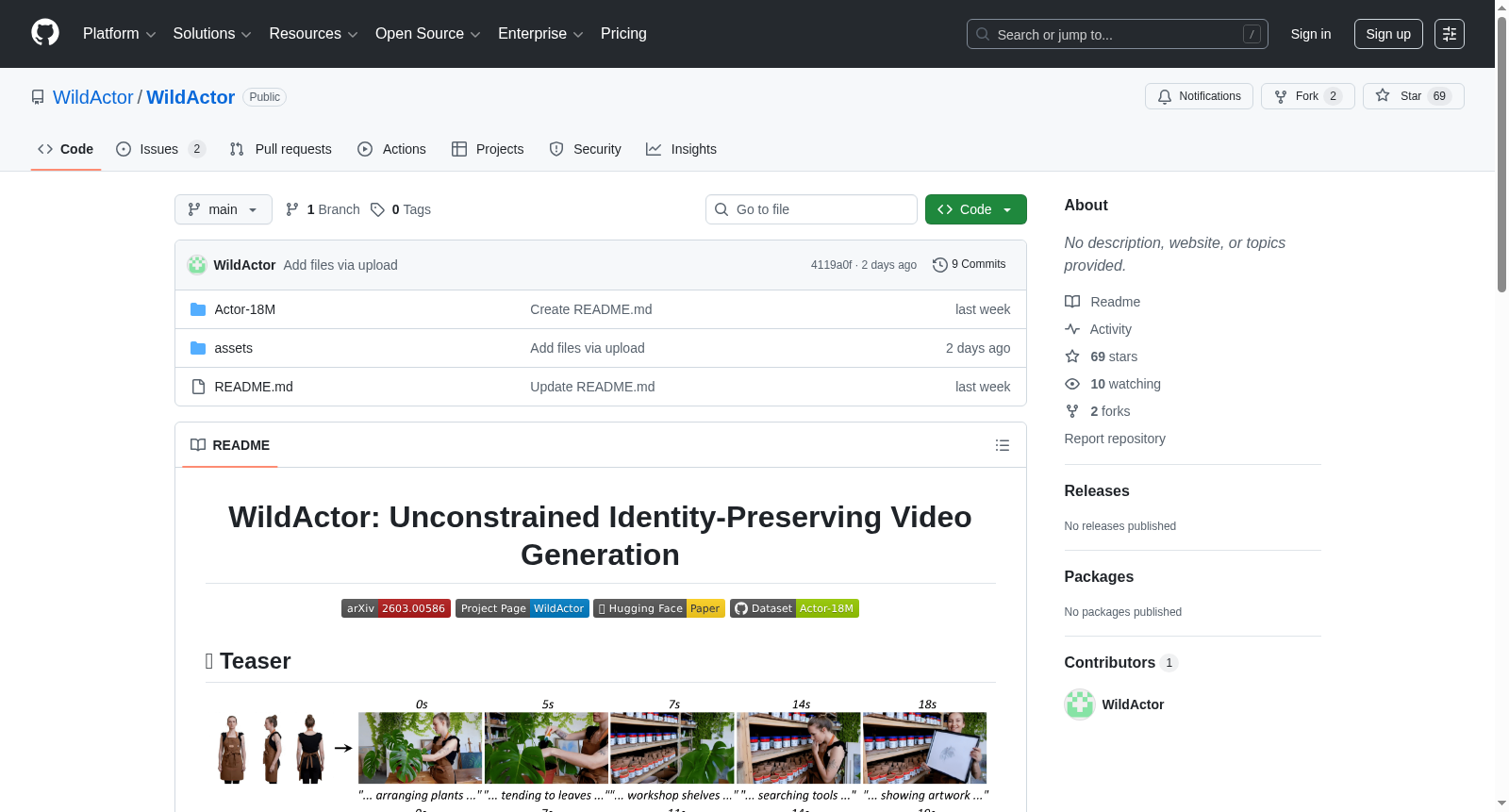Expand the Enterprise menu
The width and height of the screenshot is (1509, 812).
pyautogui.click(x=540, y=34)
